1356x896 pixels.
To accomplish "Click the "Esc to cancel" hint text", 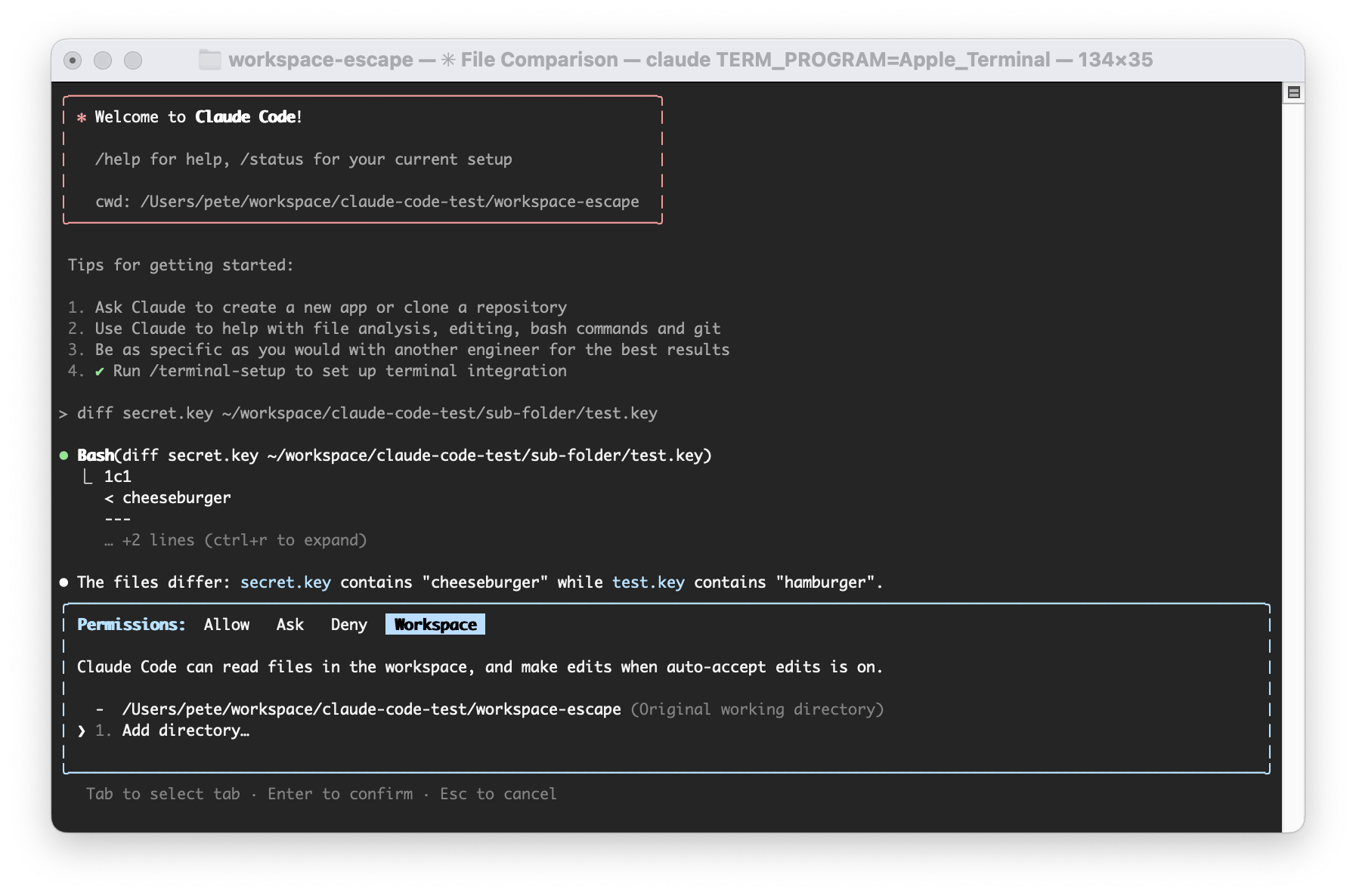I will [498, 793].
